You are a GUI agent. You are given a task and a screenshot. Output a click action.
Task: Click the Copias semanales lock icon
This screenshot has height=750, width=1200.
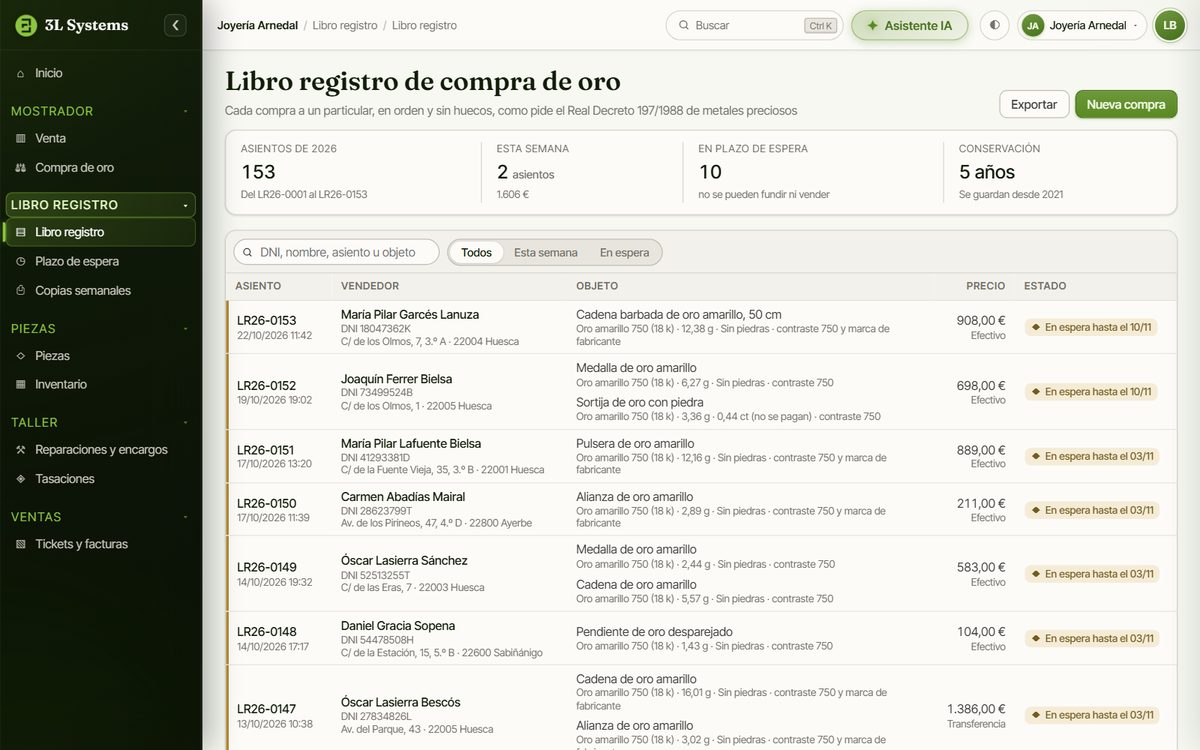tap(21, 291)
